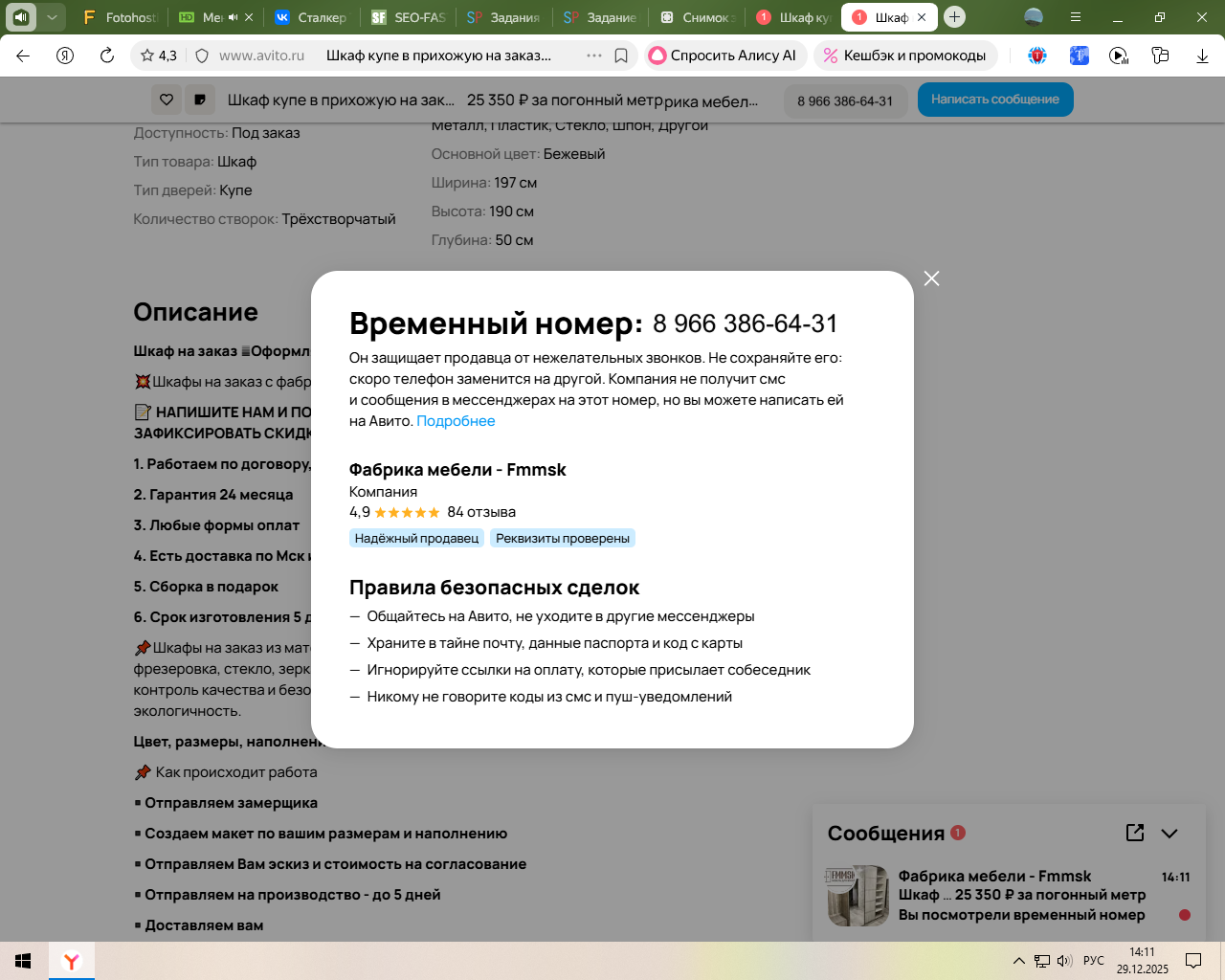Switch to the Fotohost tab
The height and width of the screenshot is (980, 1225).
tap(120, 17)
